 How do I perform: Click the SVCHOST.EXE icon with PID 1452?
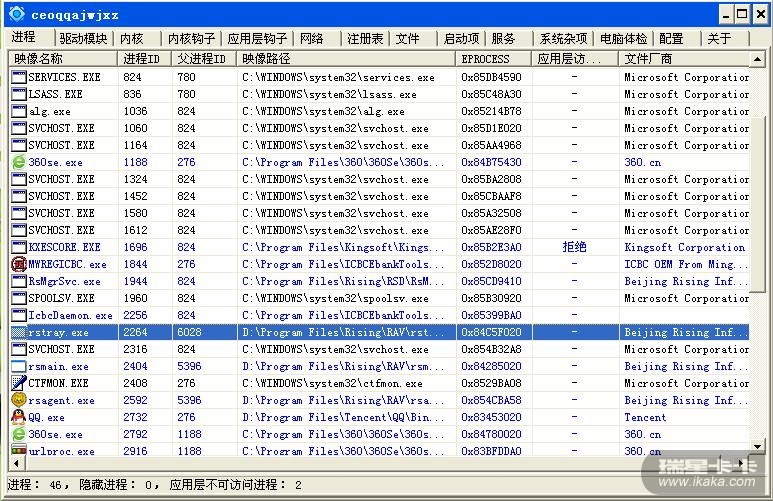pos(19,196)
